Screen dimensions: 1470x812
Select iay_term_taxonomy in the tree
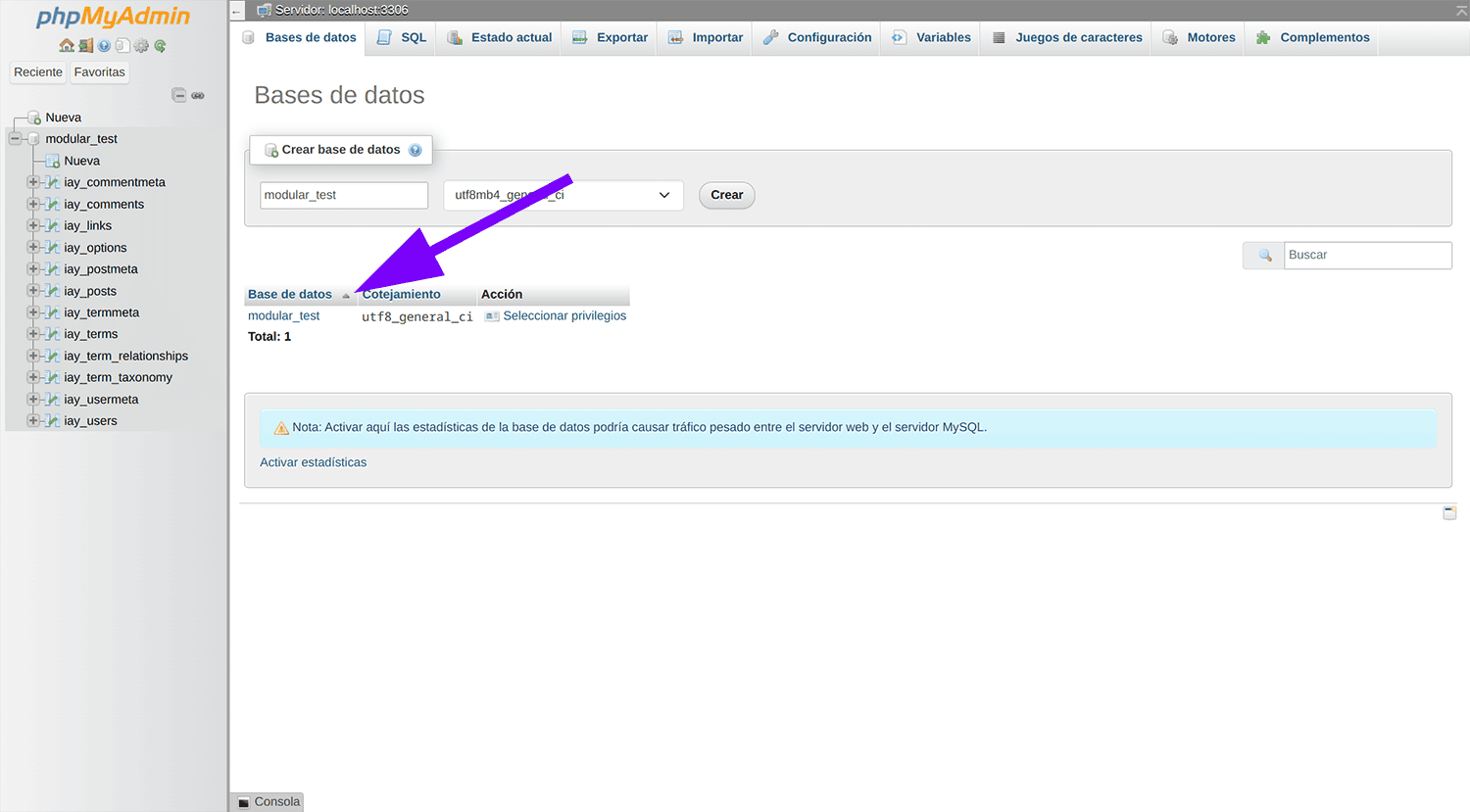[x=119, y=378]
